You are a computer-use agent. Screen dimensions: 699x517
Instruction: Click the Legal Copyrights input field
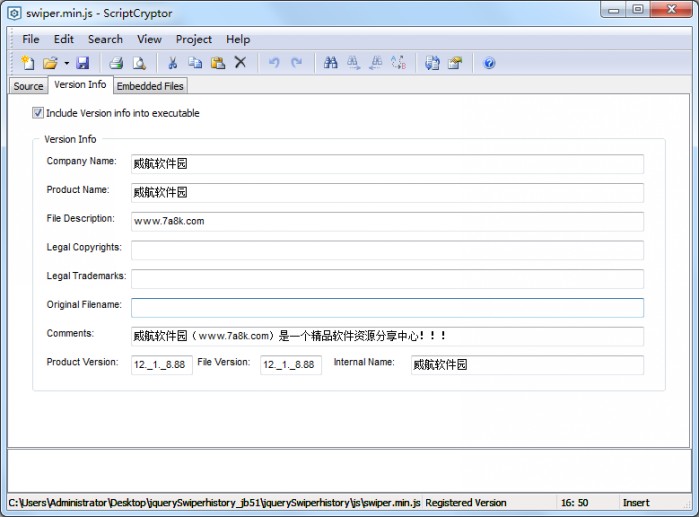(387, 250)
